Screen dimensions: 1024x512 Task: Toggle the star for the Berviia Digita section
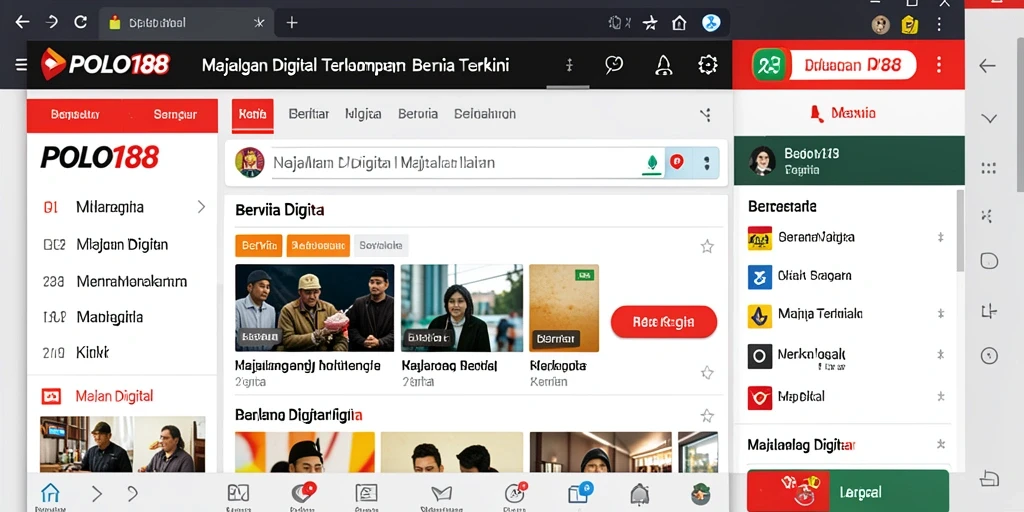[x=707, y=246]
